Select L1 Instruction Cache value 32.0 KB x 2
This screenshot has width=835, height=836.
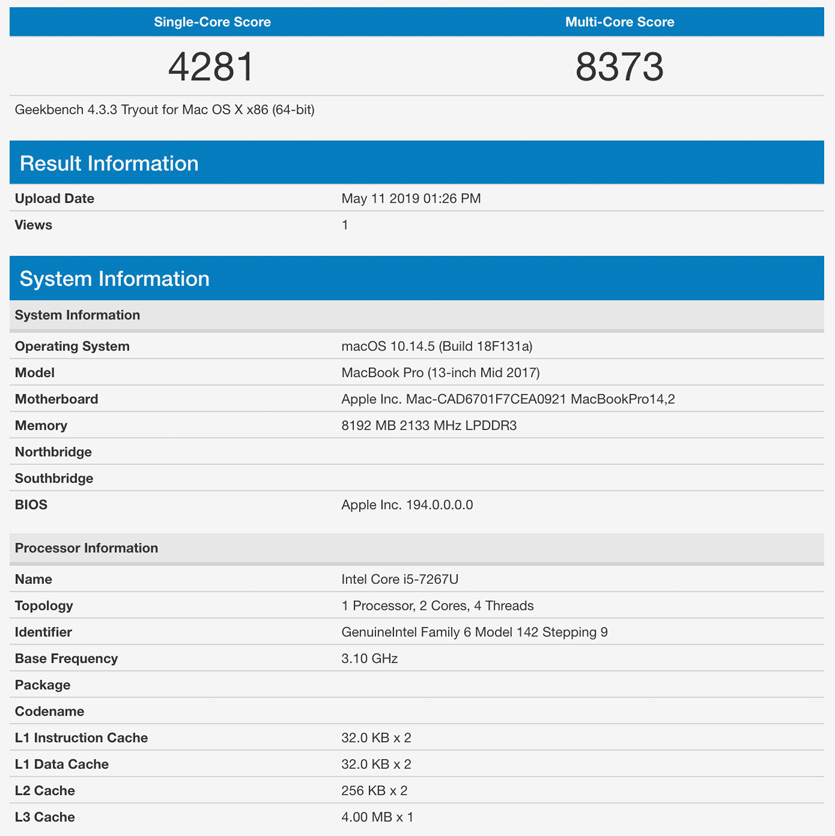(376, 738)
